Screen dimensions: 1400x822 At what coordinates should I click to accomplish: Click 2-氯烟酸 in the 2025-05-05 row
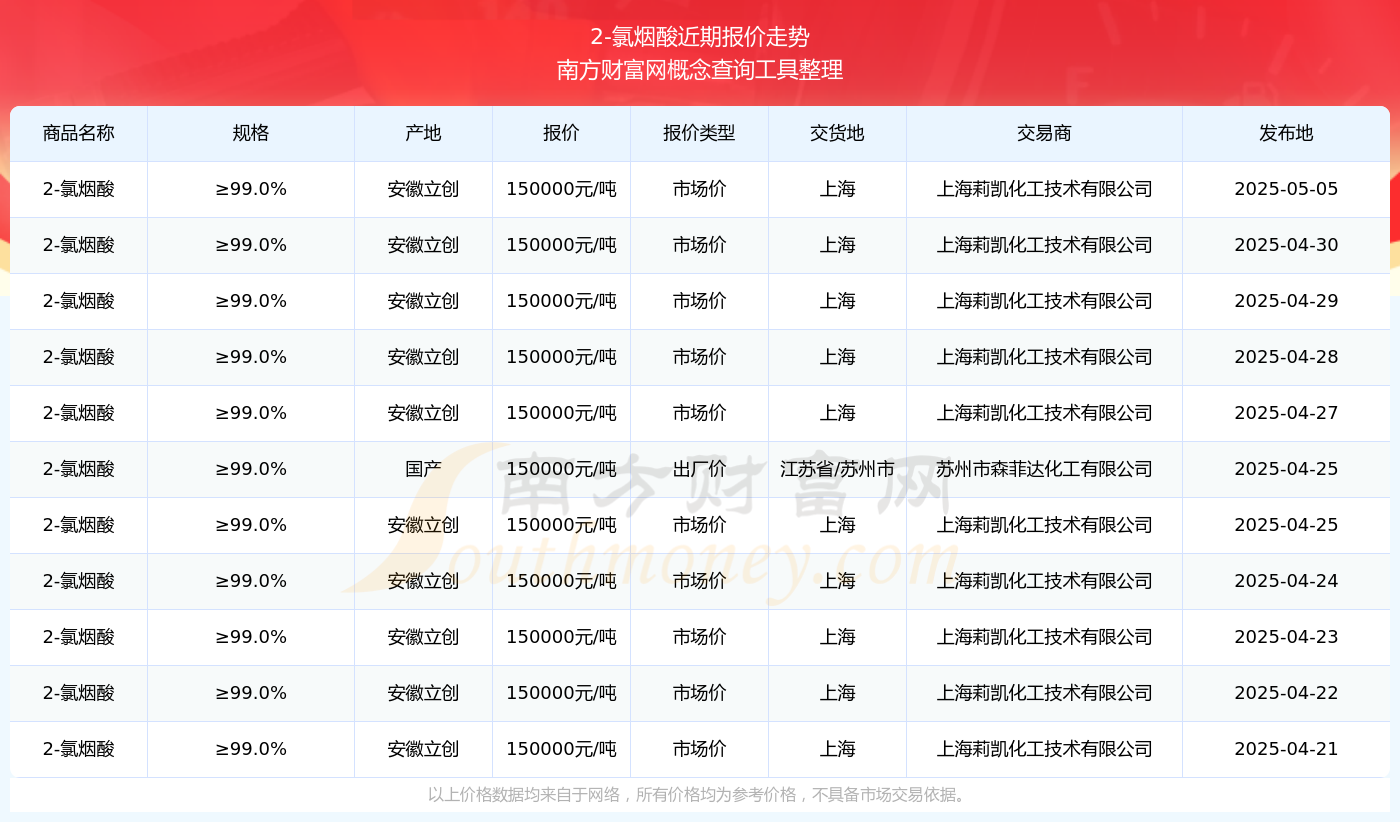point(79,189)
